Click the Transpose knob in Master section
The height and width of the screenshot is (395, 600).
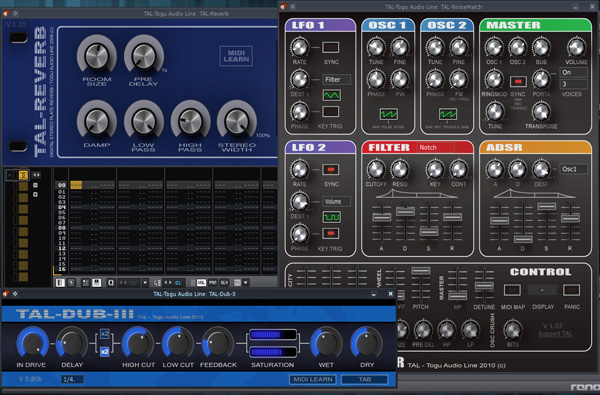point(541,112)
